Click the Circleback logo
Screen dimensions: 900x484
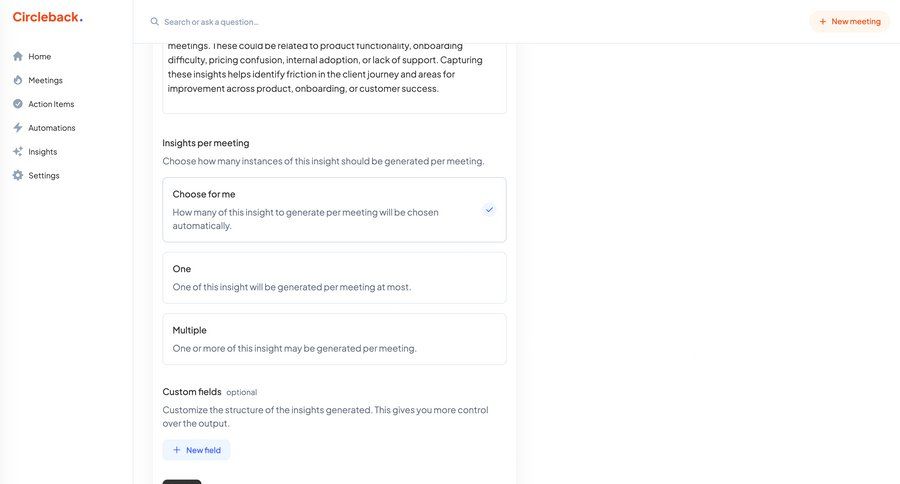(47, 17)
